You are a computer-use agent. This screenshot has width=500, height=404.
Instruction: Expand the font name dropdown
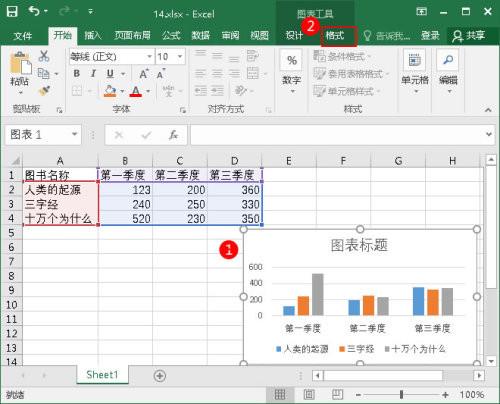pyautogui.click(x=150, y=56)
